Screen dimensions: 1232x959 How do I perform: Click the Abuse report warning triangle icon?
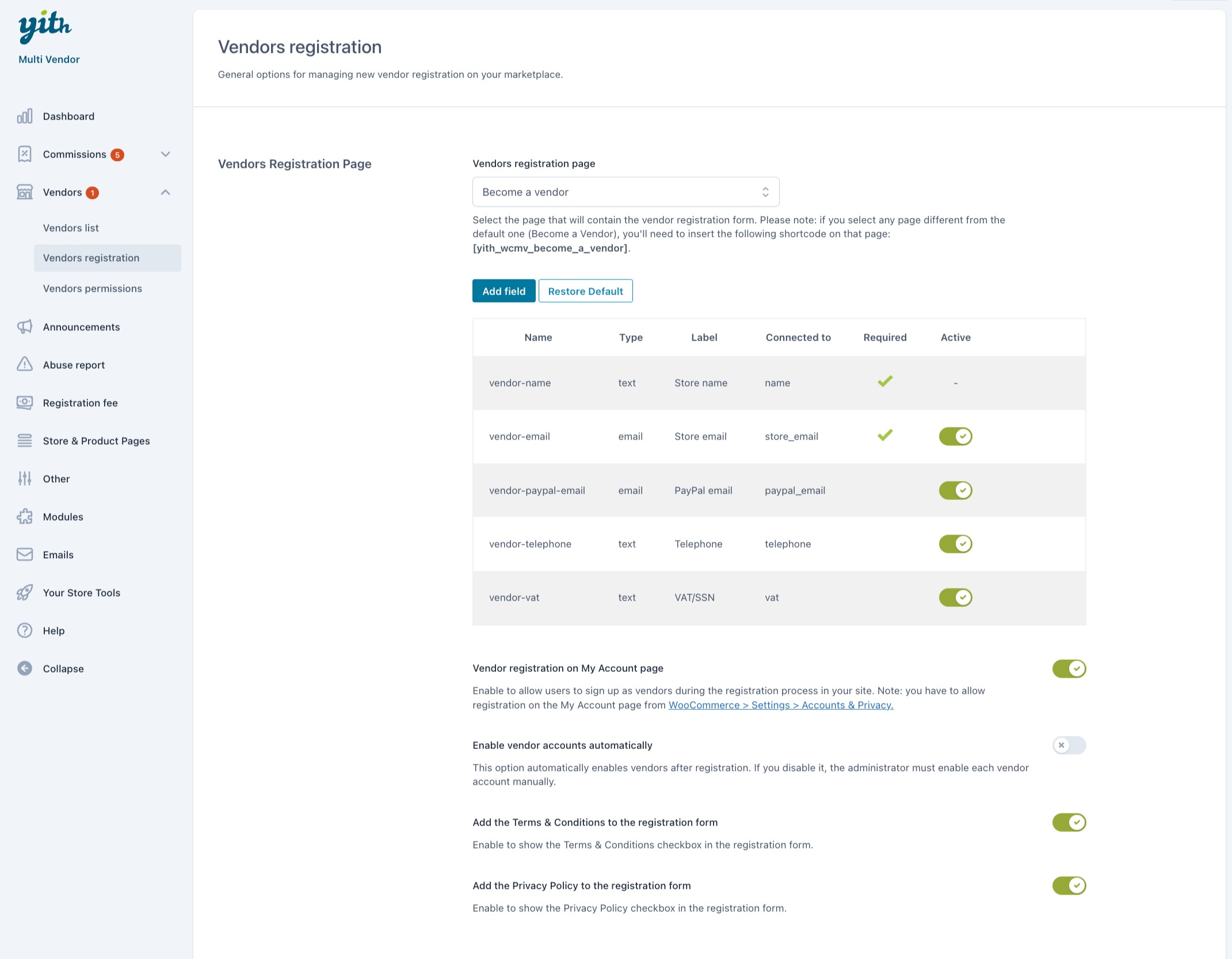point(25,365)
